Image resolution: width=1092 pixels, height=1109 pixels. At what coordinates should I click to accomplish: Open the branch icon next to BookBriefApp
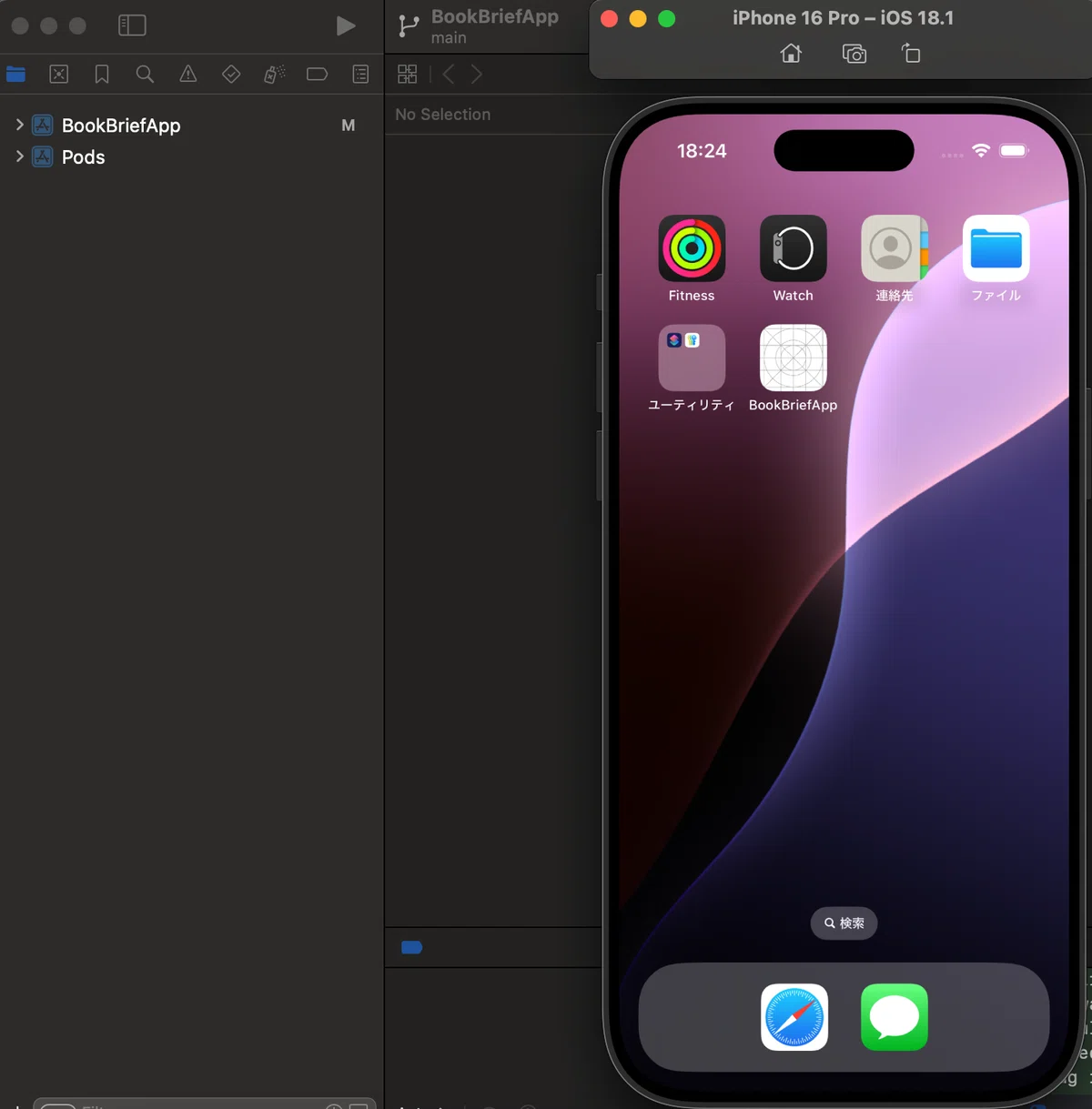pos(409,26)
